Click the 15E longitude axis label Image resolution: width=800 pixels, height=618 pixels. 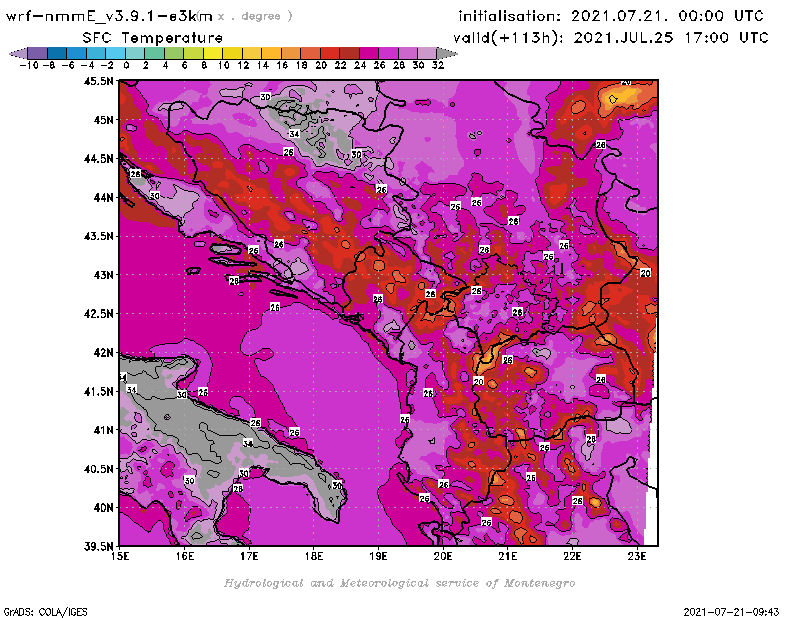click(120, 556)
